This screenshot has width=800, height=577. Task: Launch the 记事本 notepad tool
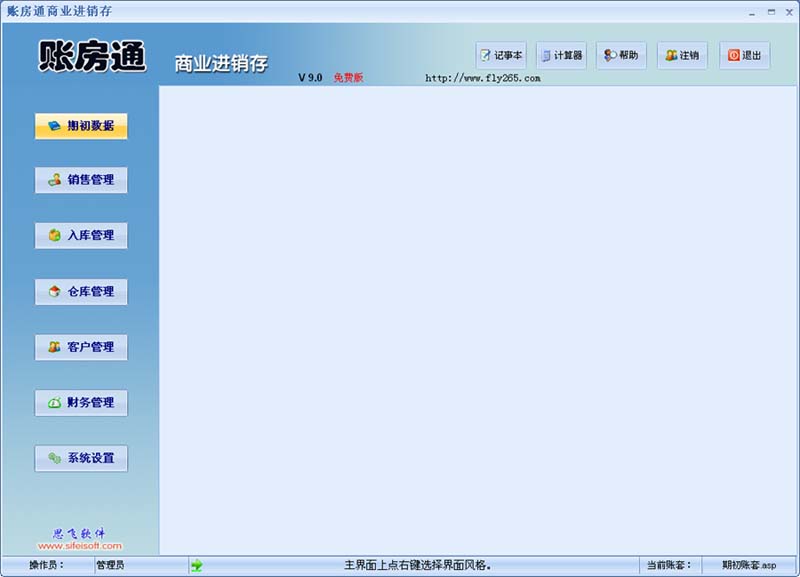click(x=501, y=55)
